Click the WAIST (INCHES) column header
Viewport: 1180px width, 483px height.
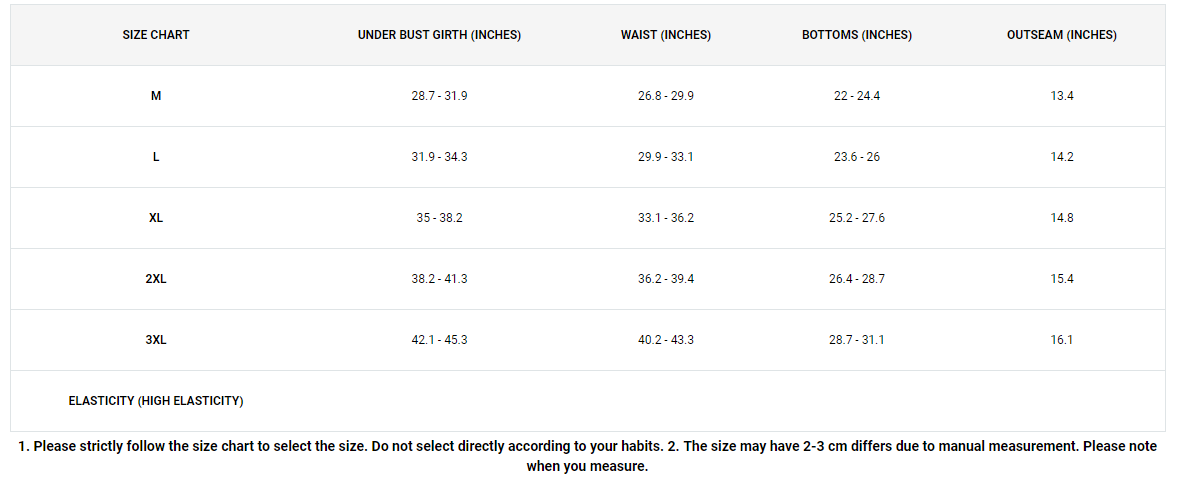click(x=666, y=35)
